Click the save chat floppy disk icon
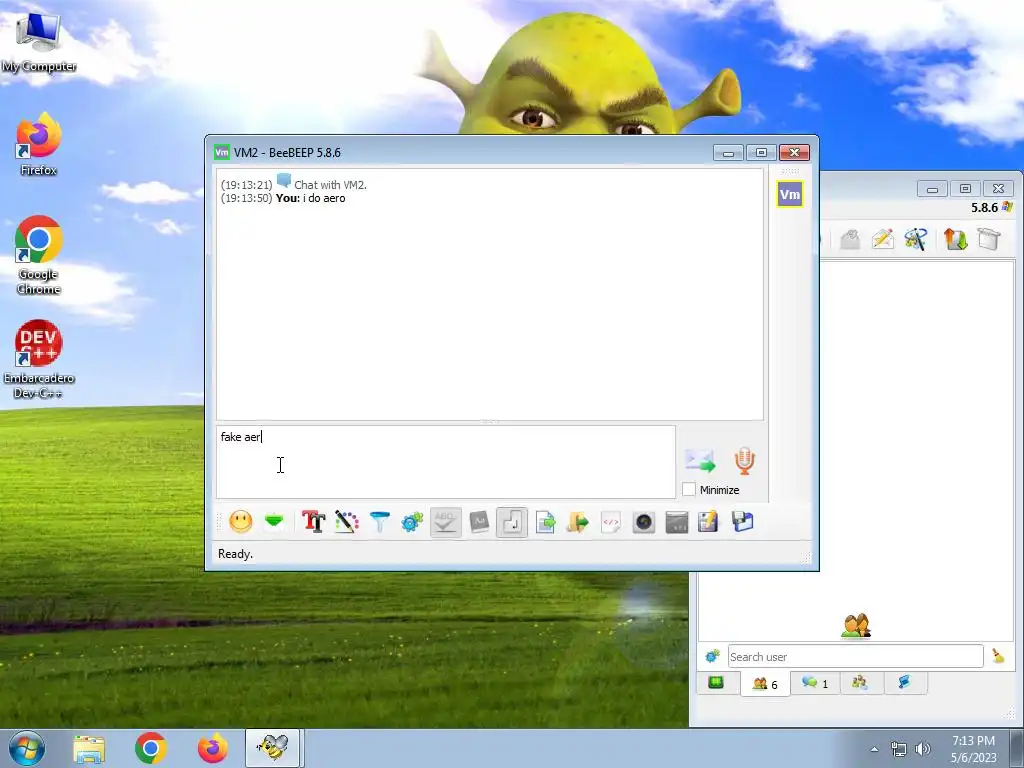The image size is (1024, 768). pyautogui.click(x=743, y=522)
